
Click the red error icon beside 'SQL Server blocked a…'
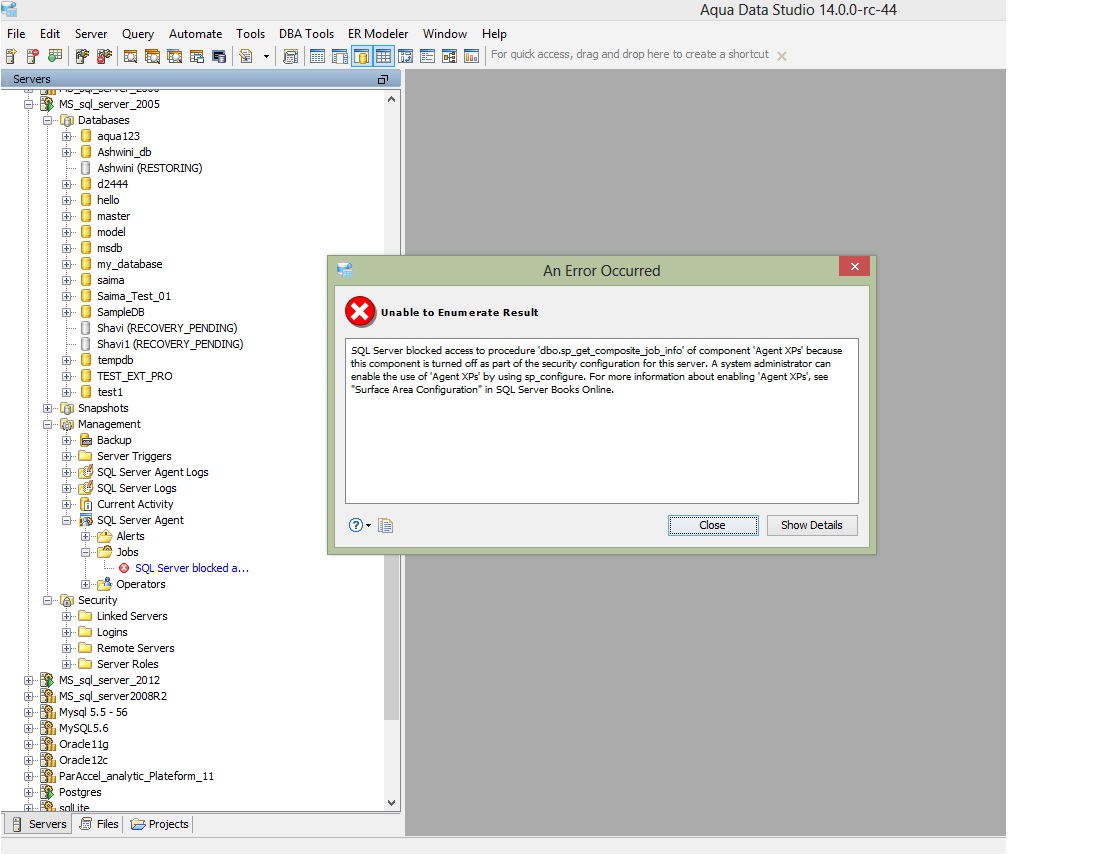click(x=124, y=568)
